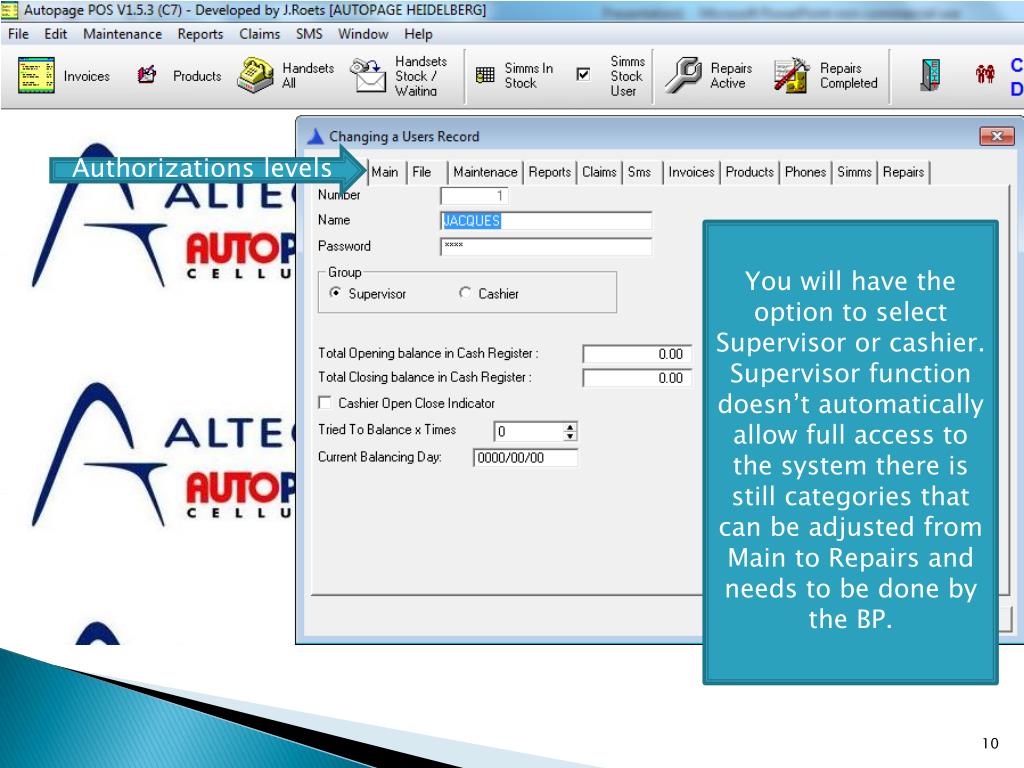The width and height of the screenshot is (1024, 768).
Task: Open Repairs Active wrench icon
Action: (683, 75)
